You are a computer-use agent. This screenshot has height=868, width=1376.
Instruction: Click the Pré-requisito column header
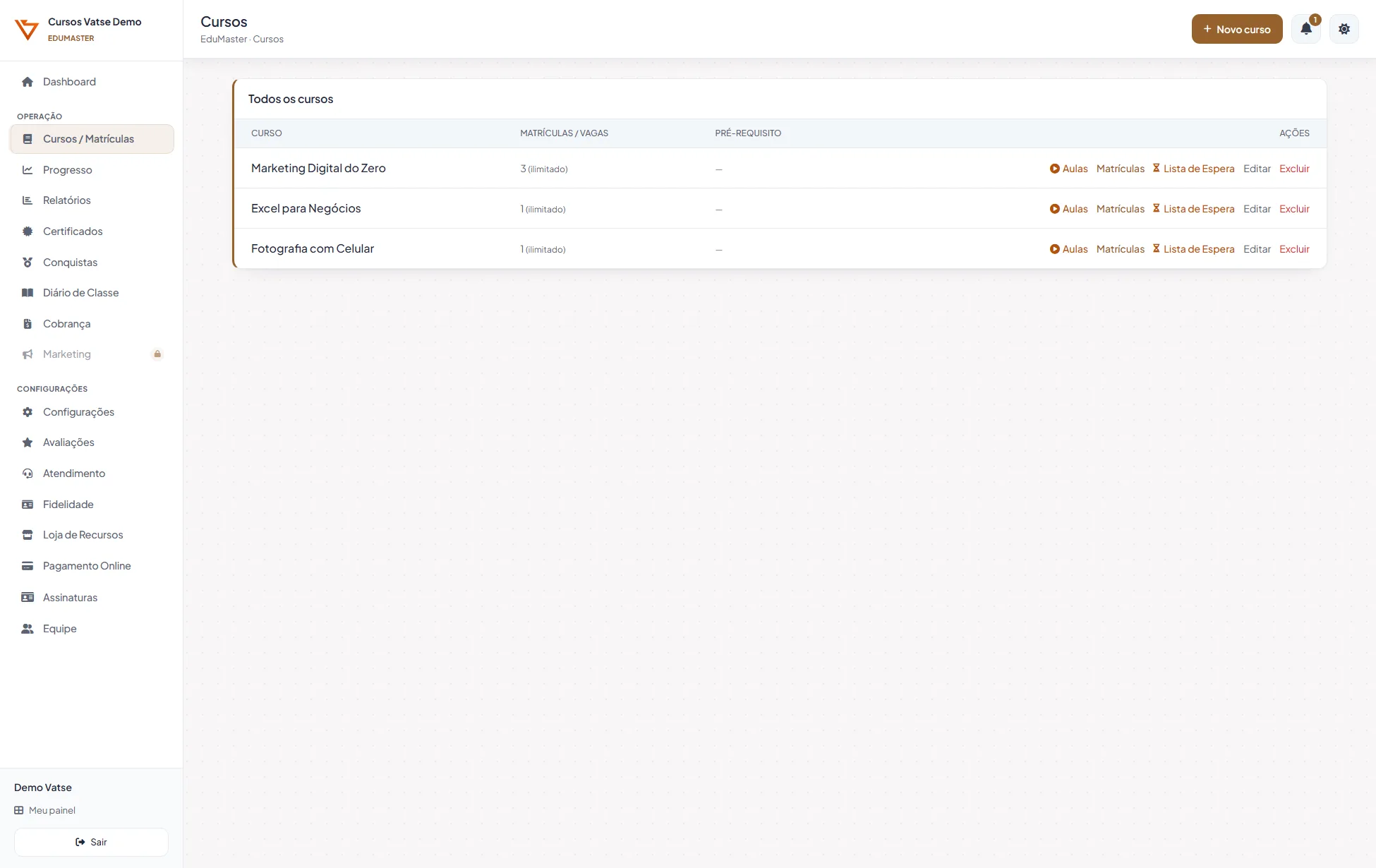pyautogui.click(x=748, y=133)
